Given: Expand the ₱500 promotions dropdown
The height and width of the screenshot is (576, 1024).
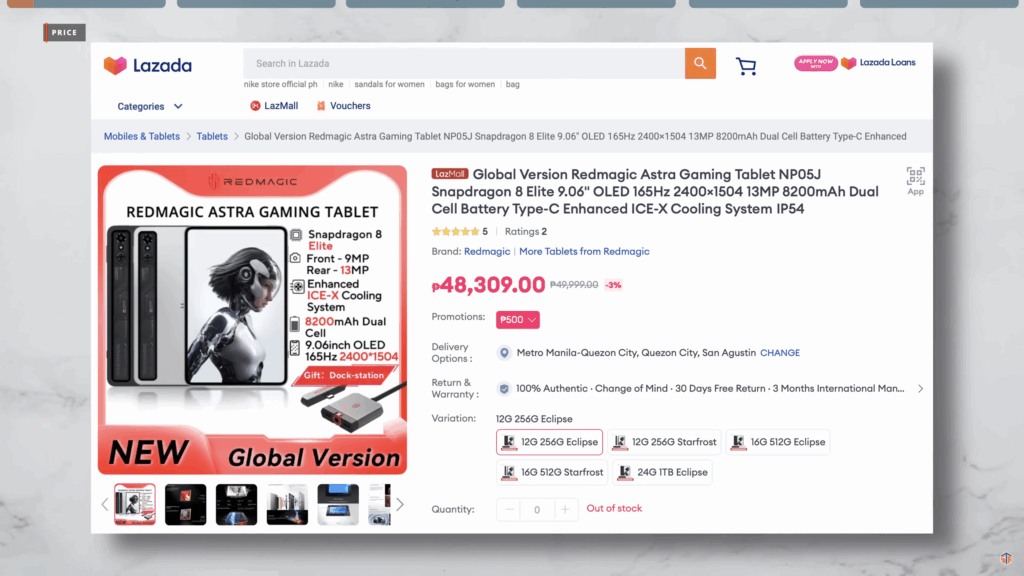Looking at the screenshot, I should [x=518, y=320].
